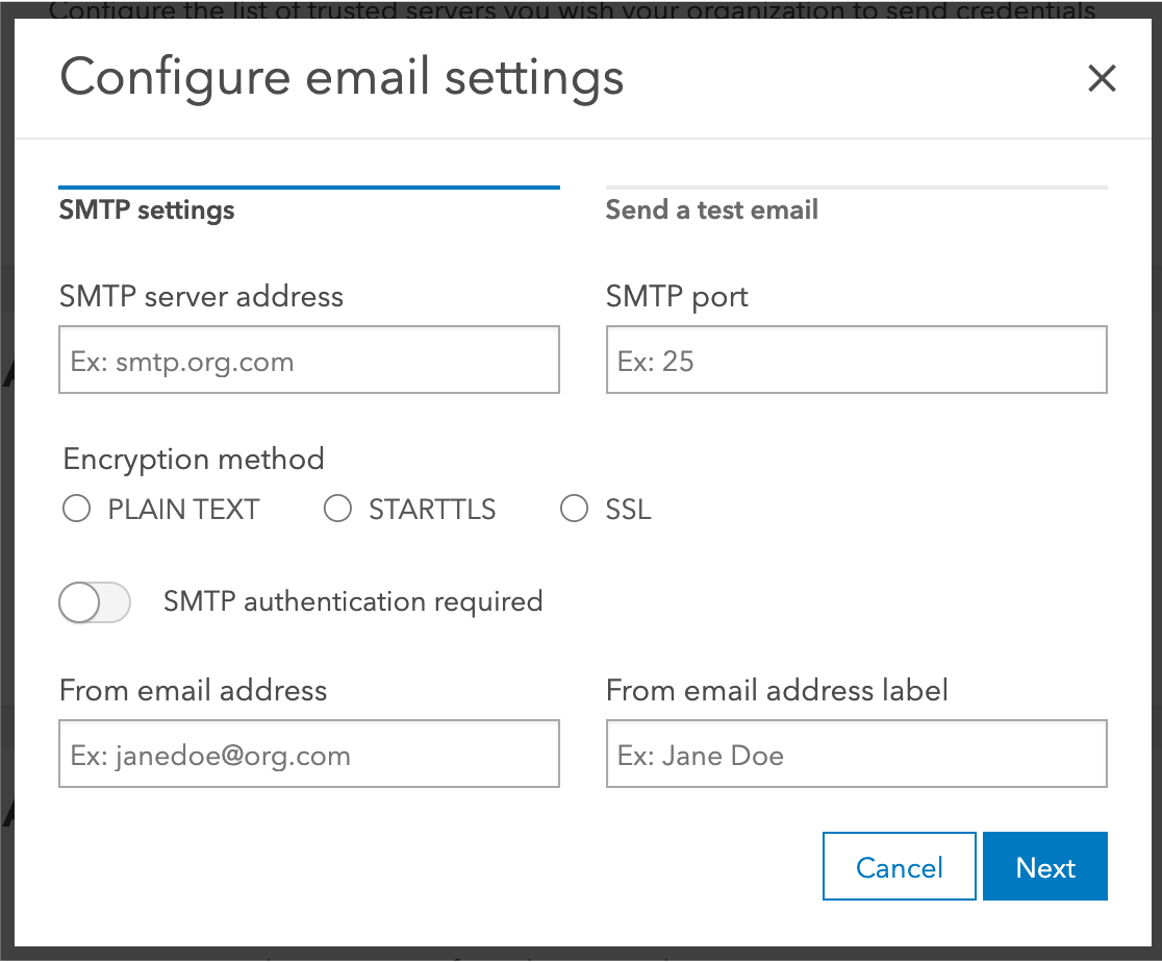
Task: Select the PLAIN TEXT encryption method
Action: tap(76, 508)
